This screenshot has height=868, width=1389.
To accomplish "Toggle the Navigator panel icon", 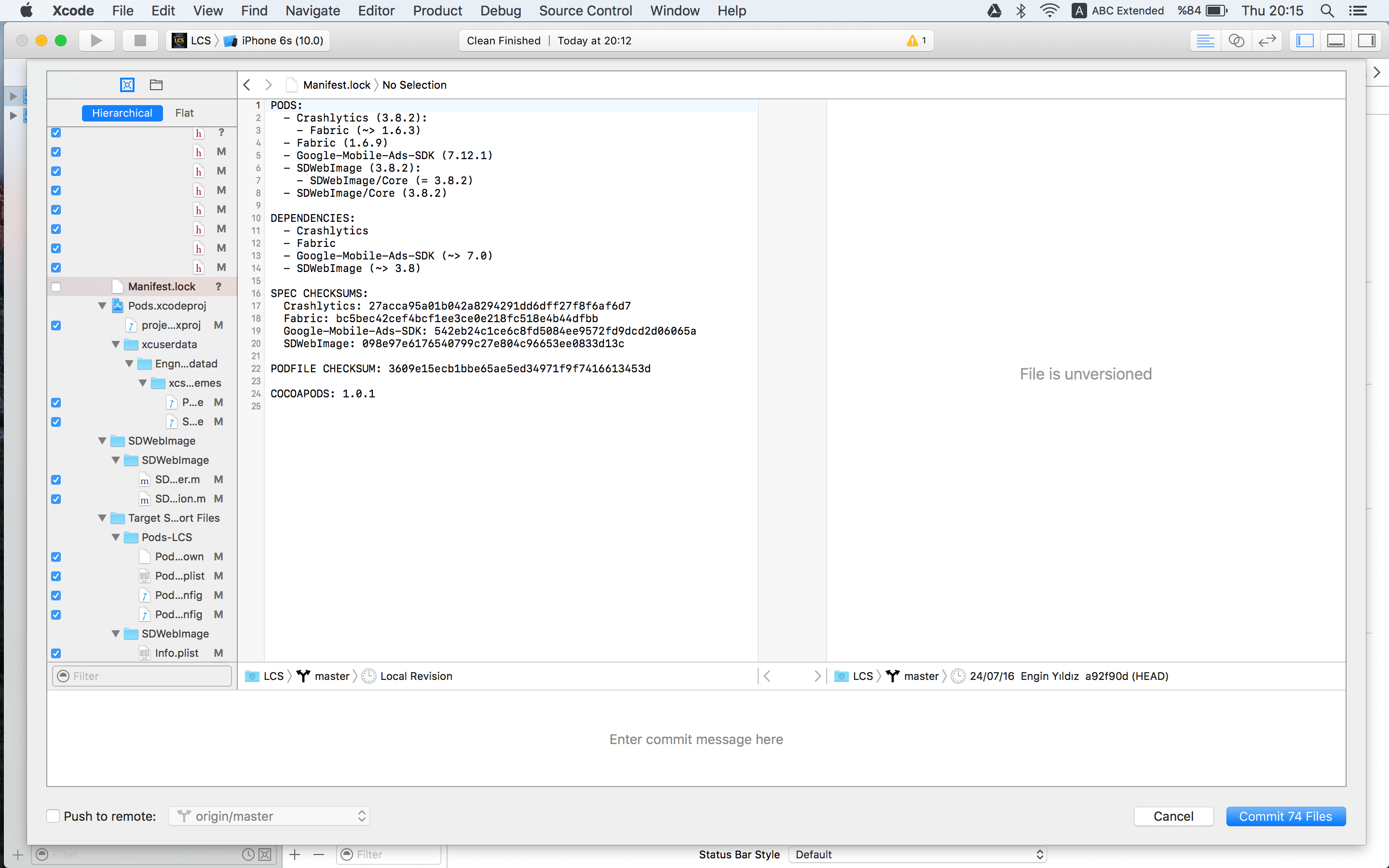I will pyautogui.click(x=1305, y=41).
